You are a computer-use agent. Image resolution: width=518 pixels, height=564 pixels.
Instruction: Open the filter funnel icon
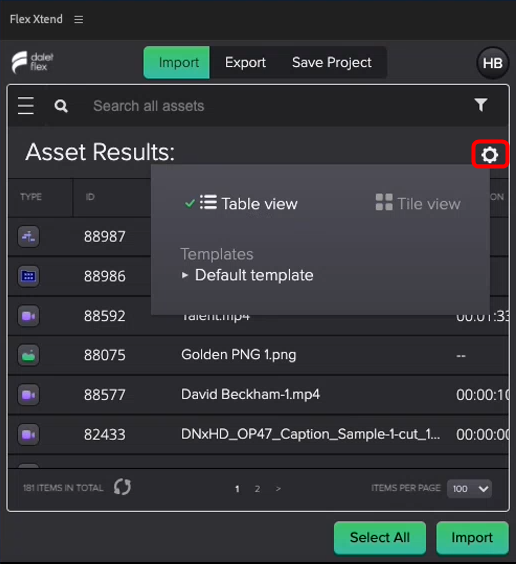click(x=481, y=105)
